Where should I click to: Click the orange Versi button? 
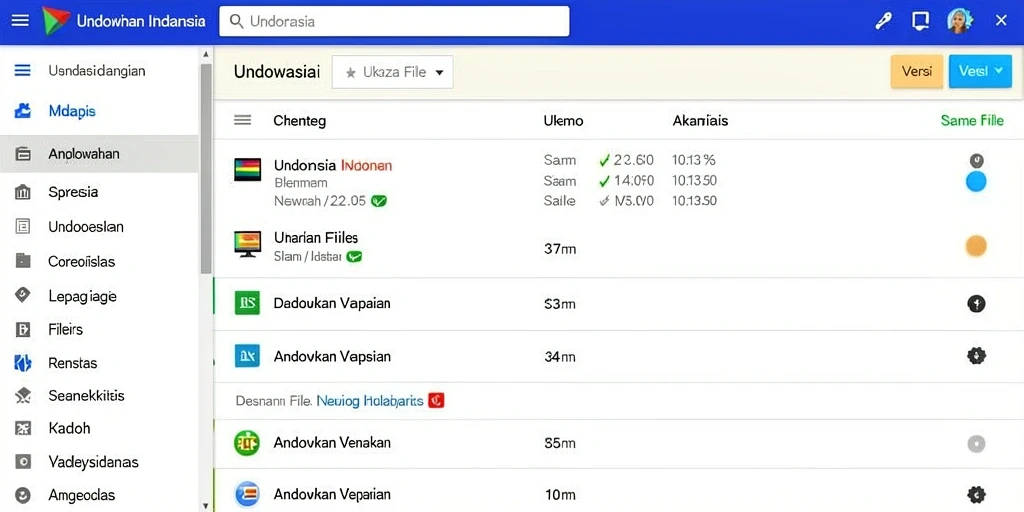(917, 71)
